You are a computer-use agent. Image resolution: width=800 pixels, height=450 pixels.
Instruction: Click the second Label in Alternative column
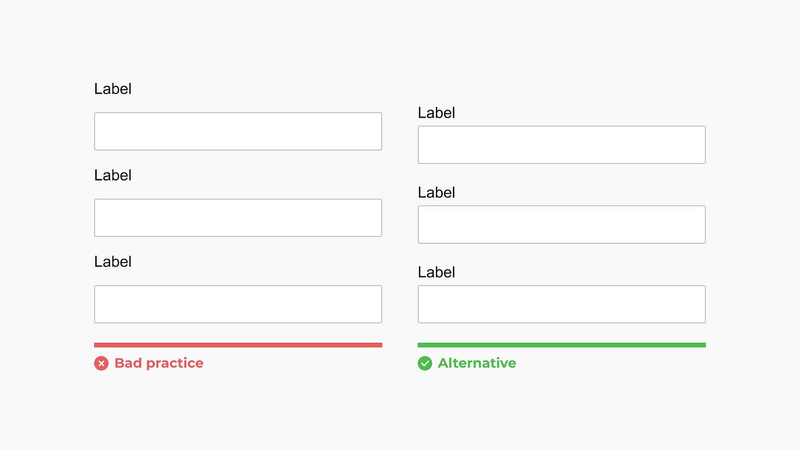point(436,193)
